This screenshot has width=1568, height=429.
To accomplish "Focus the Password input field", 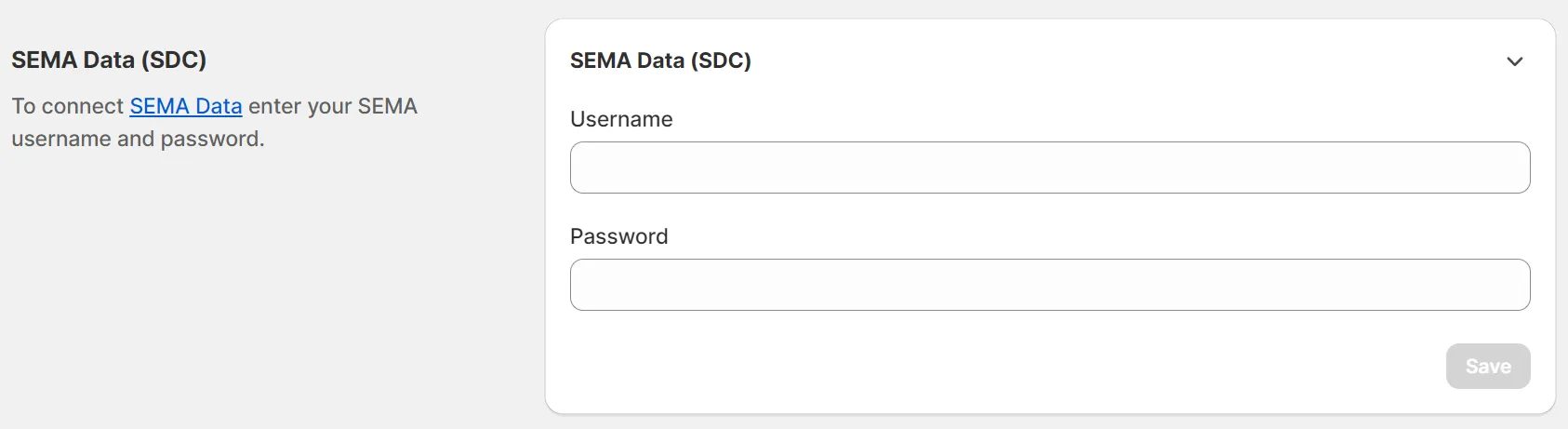I will pos(1049,285).
